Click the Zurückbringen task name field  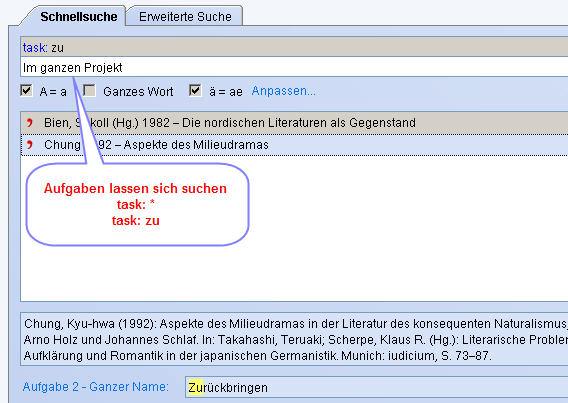376,387
